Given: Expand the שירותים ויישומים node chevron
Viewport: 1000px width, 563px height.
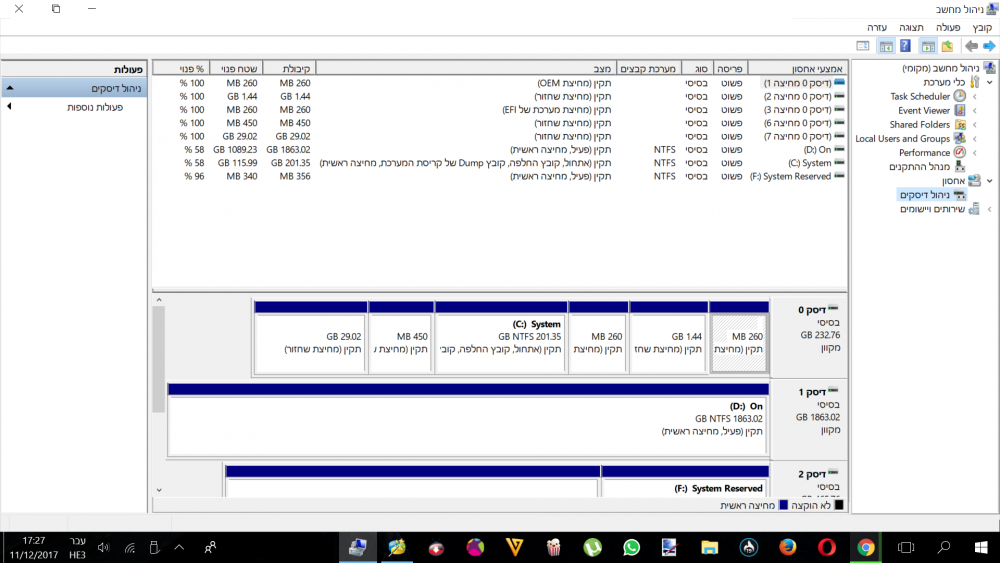Looking at the screenshot, I should (x=990, y=208).
